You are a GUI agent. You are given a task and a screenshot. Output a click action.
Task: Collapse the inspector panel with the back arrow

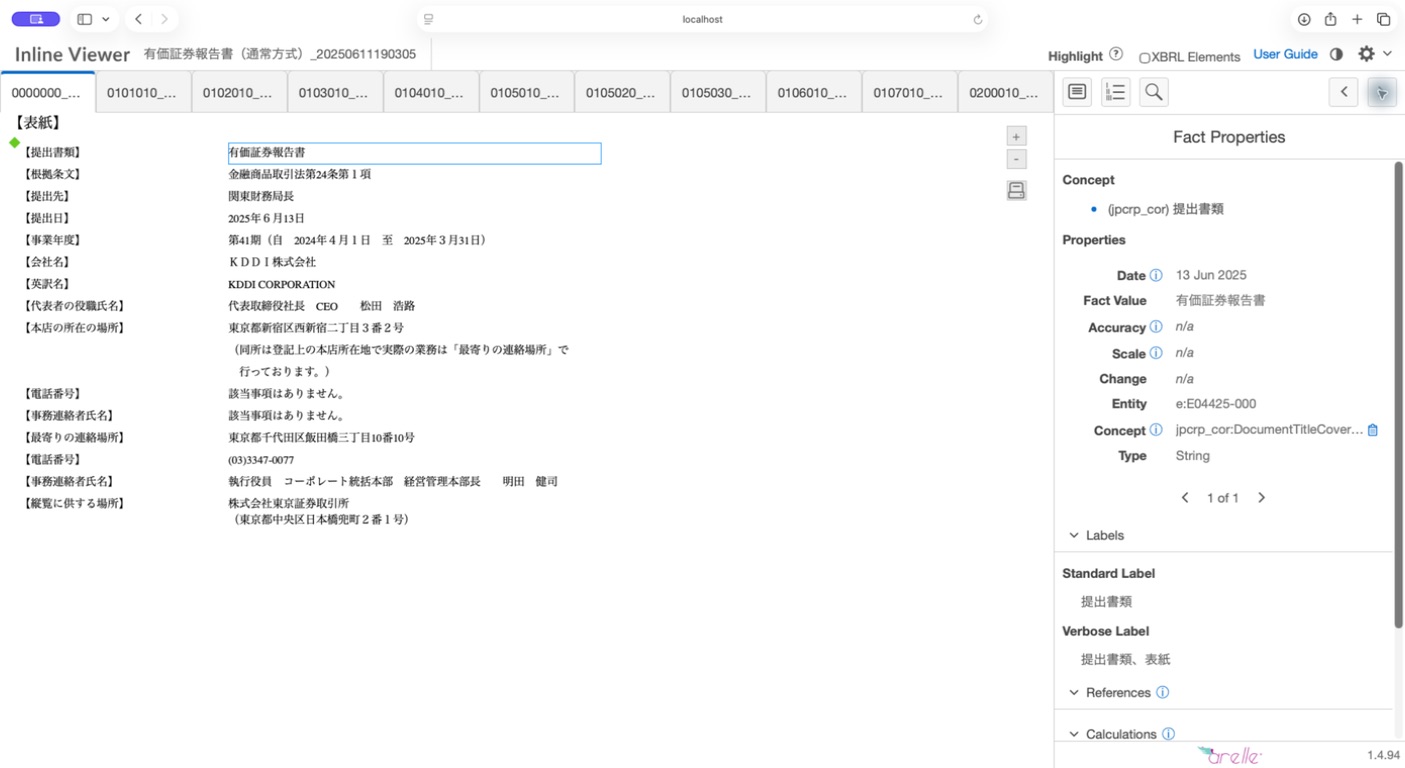coord(1344,92)
